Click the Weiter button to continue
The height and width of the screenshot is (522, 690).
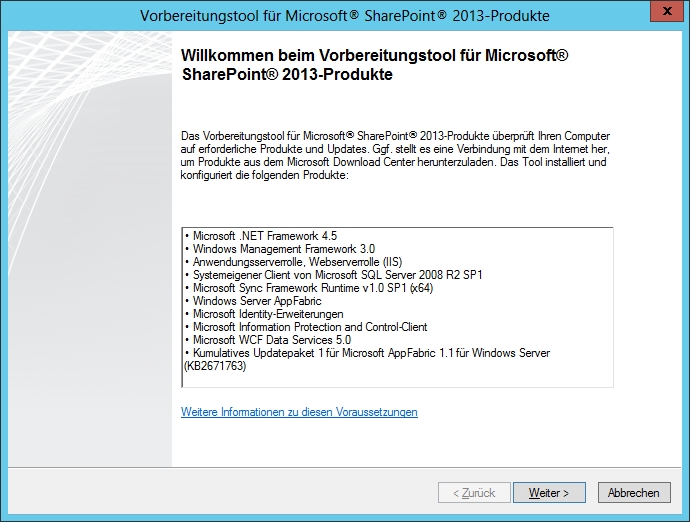coord(548,493)
